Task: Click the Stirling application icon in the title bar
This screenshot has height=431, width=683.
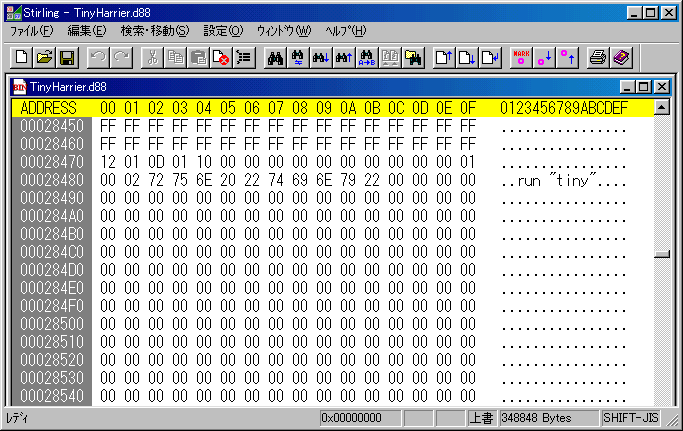Action: (14, 13)
